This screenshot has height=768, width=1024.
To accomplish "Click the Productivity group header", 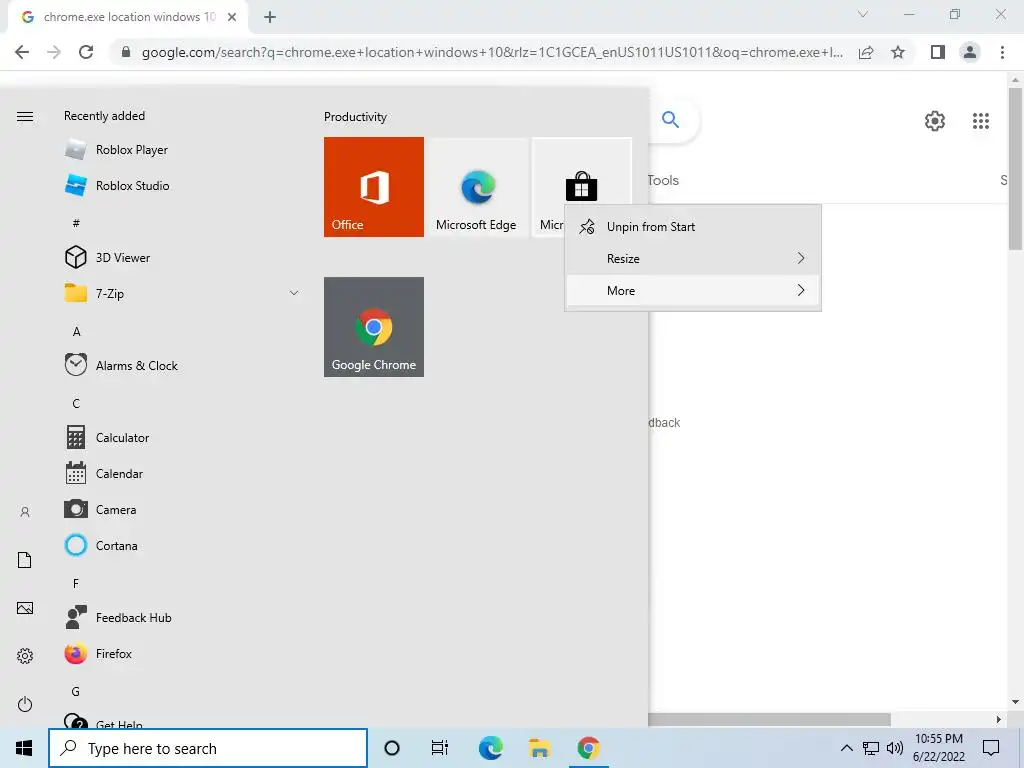I will tap(355, 117).
